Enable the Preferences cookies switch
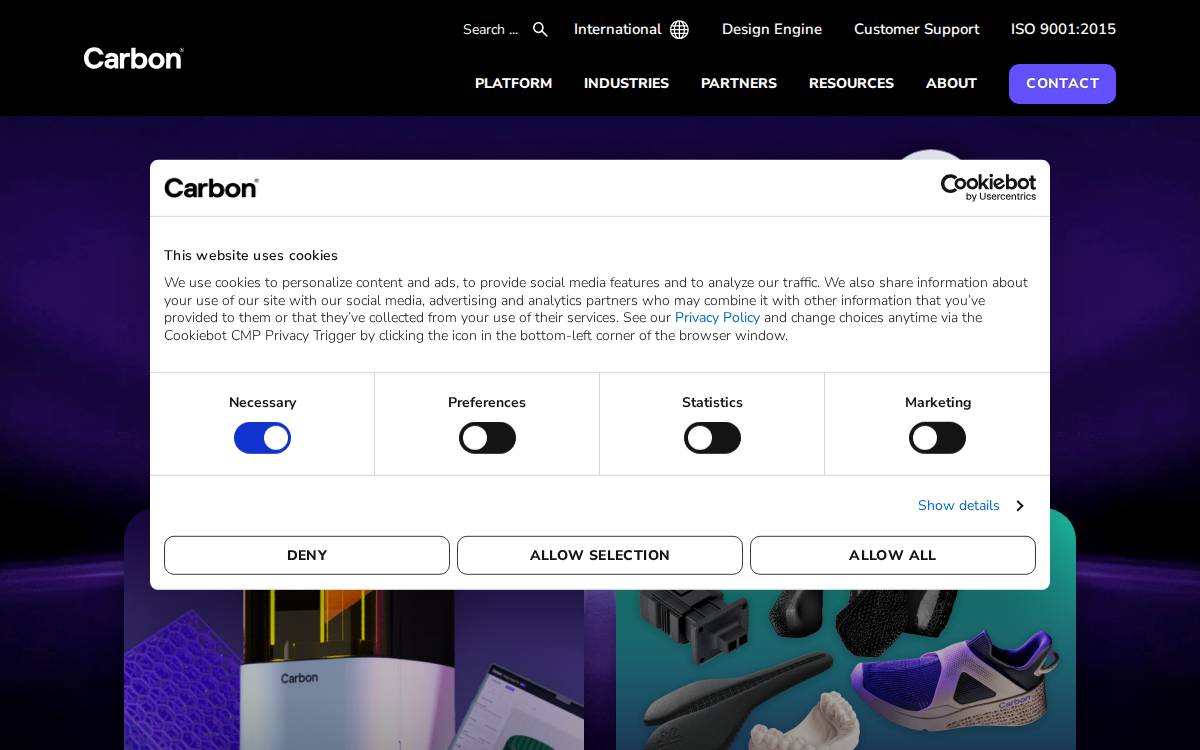Viewport: 1200px width, 750px height. (487, 438)
